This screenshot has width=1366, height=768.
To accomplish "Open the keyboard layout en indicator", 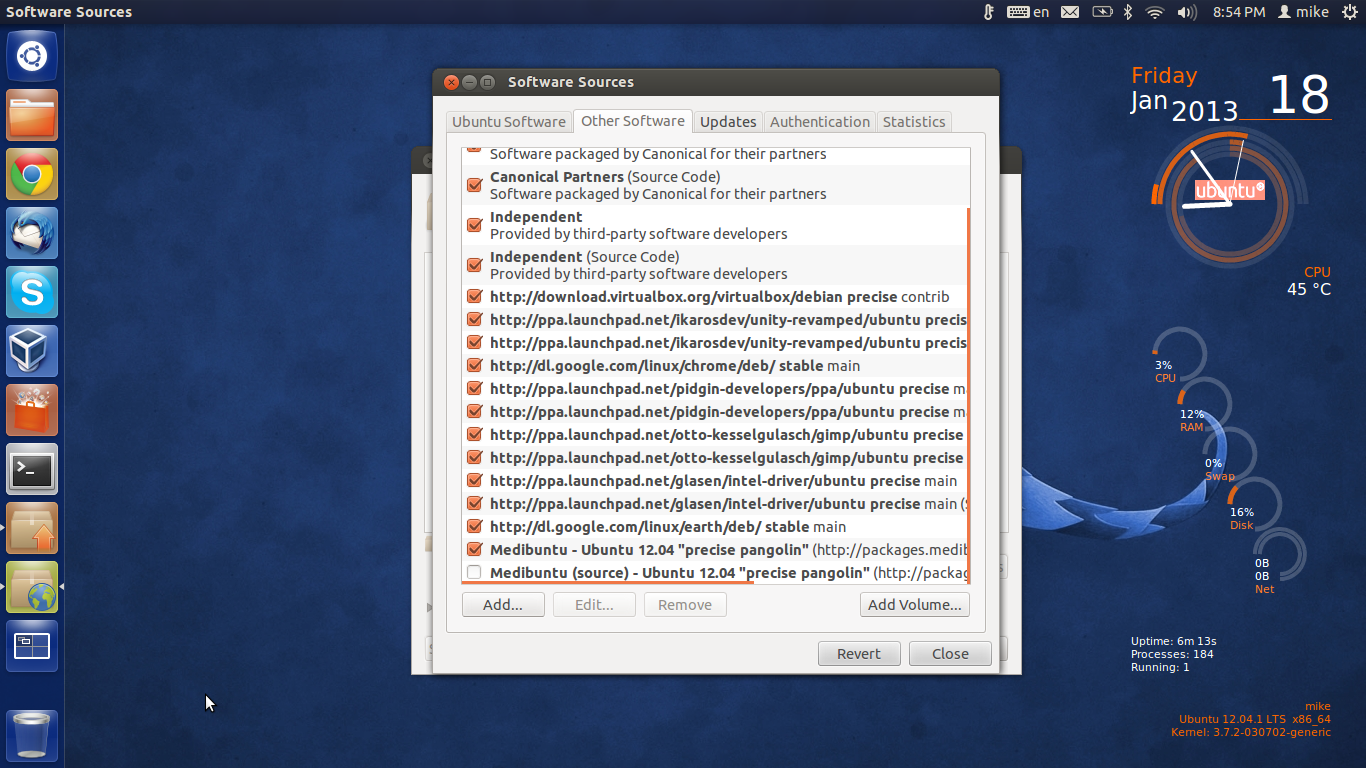I will (1028, 12).
